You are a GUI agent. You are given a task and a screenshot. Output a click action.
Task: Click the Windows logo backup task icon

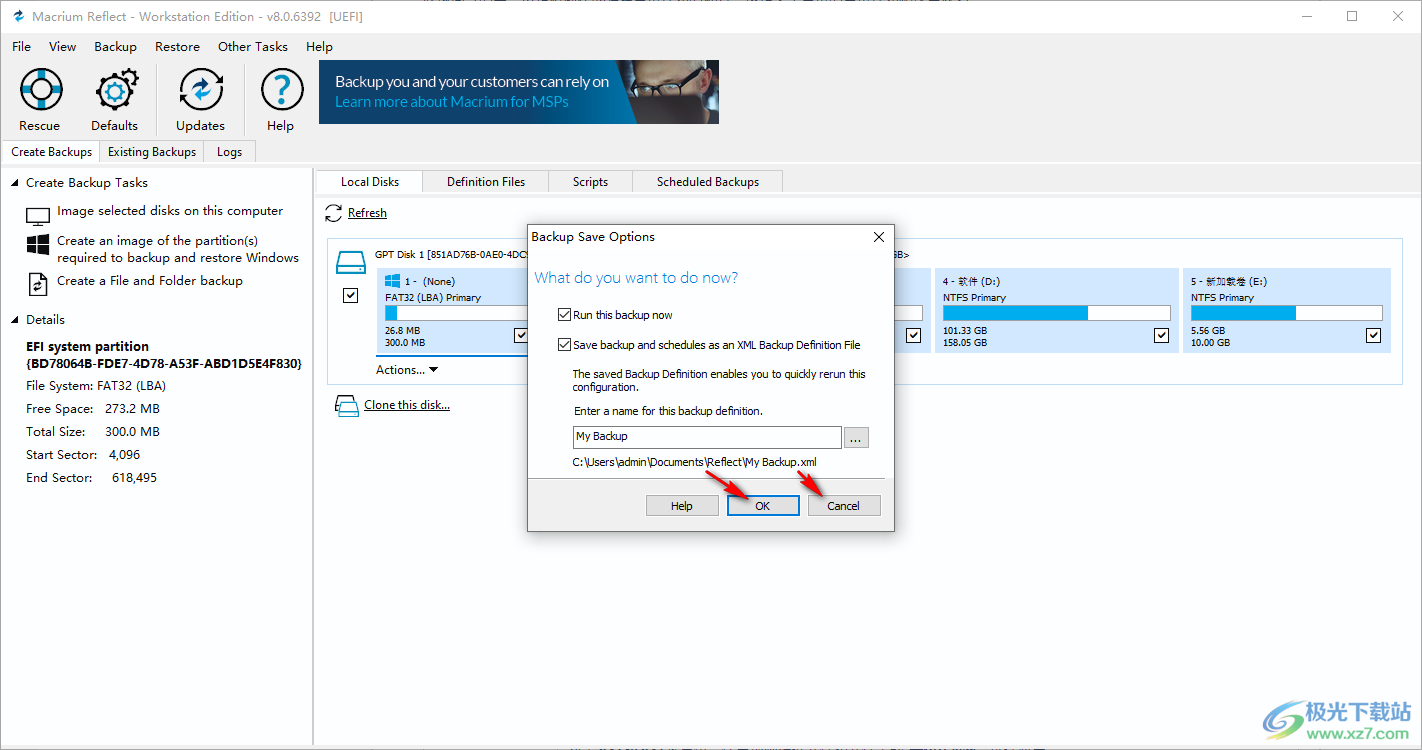(x=38, y=245)
